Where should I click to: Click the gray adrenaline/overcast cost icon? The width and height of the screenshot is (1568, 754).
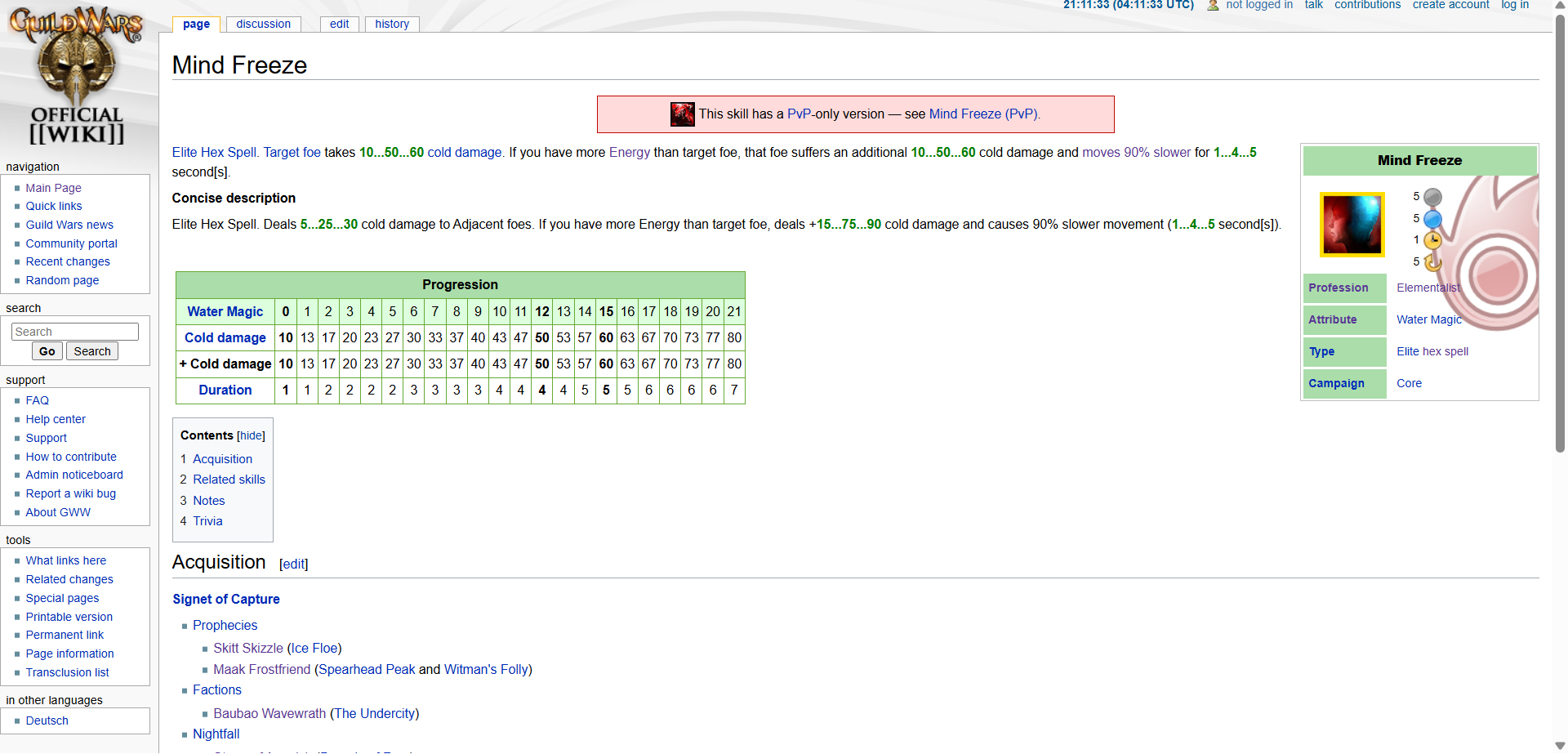click(x=1432, y=198)
